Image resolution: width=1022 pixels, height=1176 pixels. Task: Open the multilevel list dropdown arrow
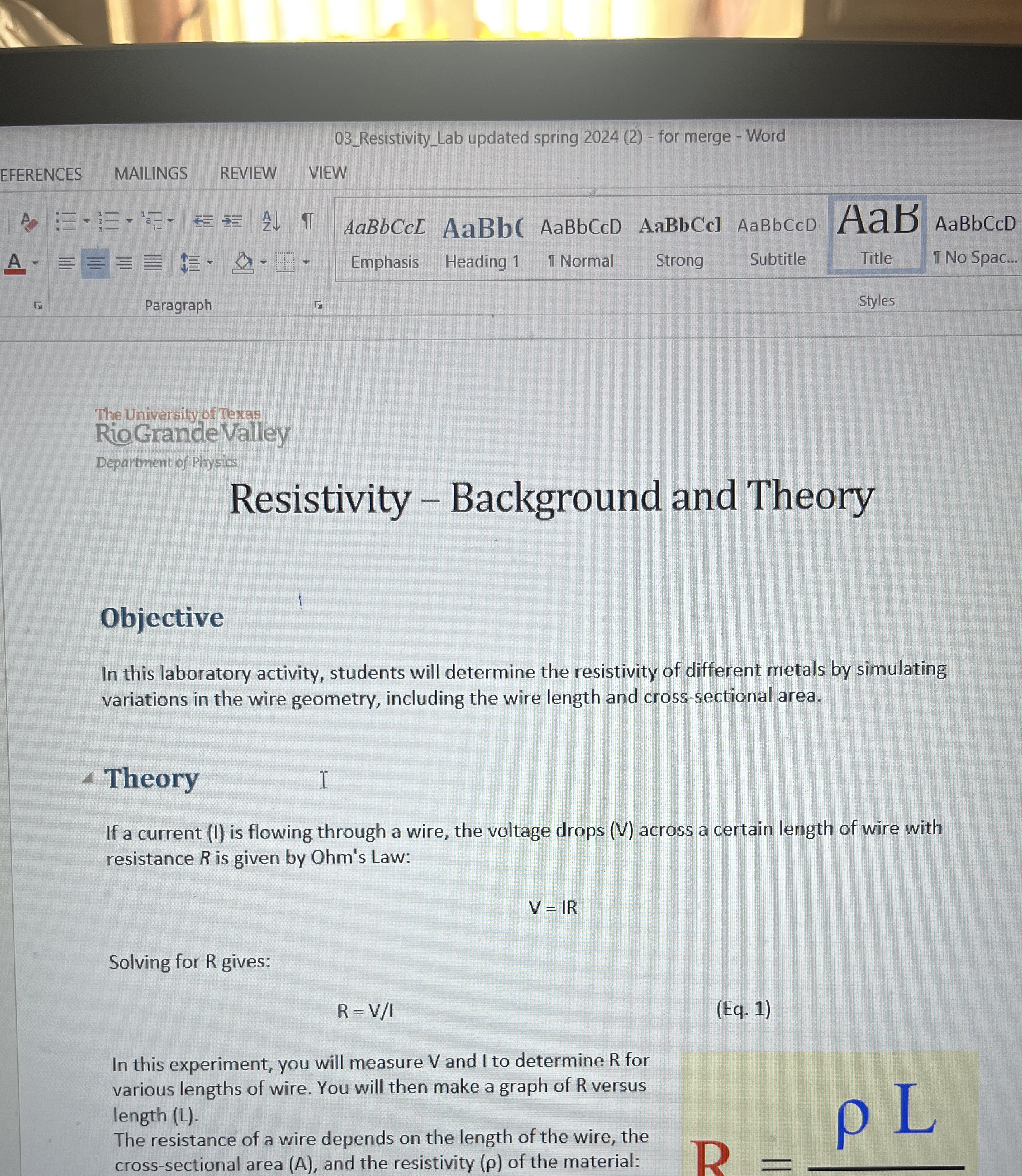(170, 220)
